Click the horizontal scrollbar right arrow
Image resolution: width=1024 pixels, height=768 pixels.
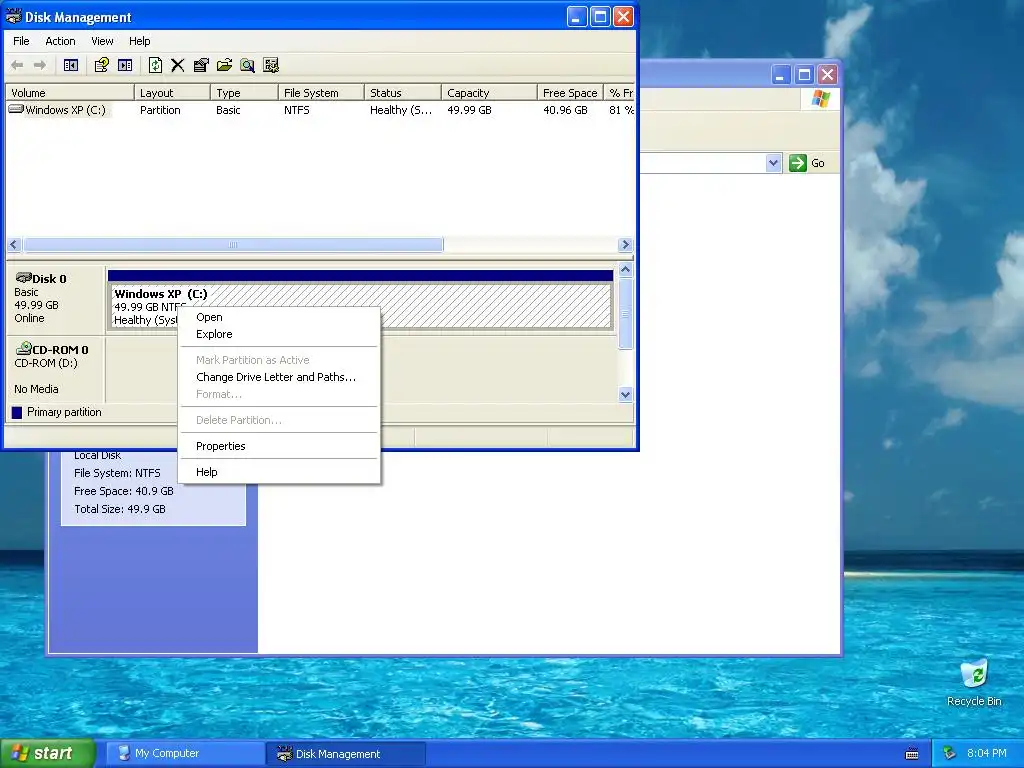click(625, 245)
